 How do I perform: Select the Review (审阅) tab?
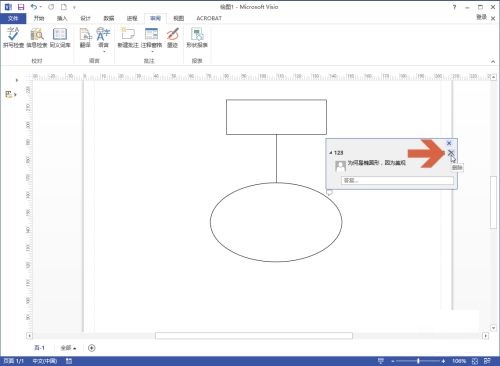click(155, 18)
